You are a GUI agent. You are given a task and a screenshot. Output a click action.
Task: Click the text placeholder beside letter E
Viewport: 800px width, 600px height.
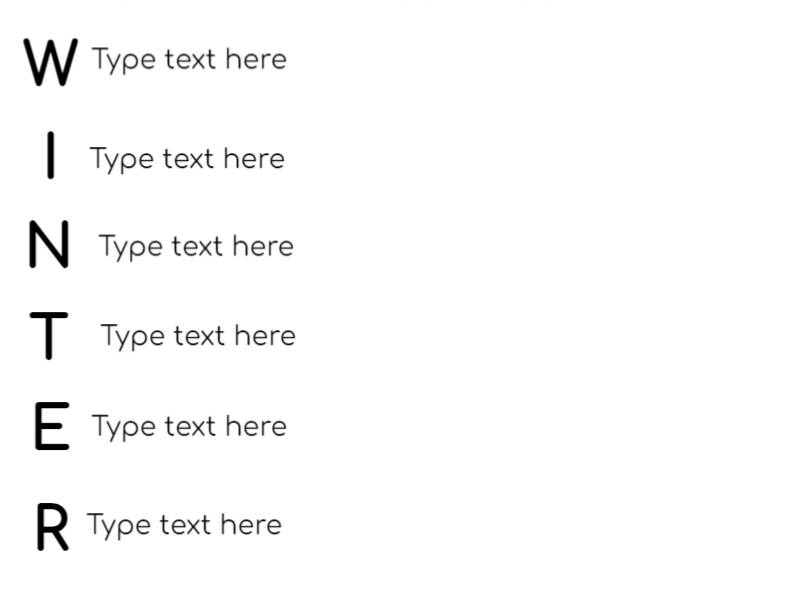click(189, 427)
